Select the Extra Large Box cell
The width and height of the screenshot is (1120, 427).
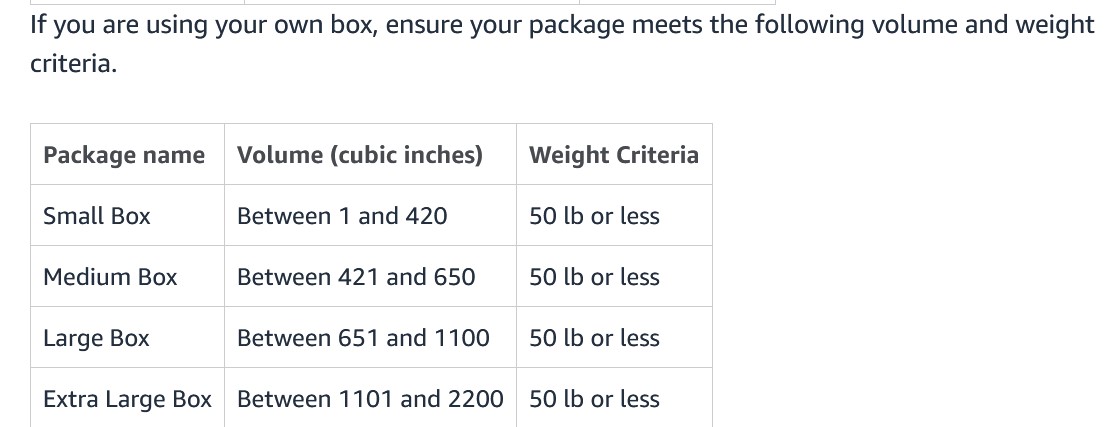[x=127, y=398]
